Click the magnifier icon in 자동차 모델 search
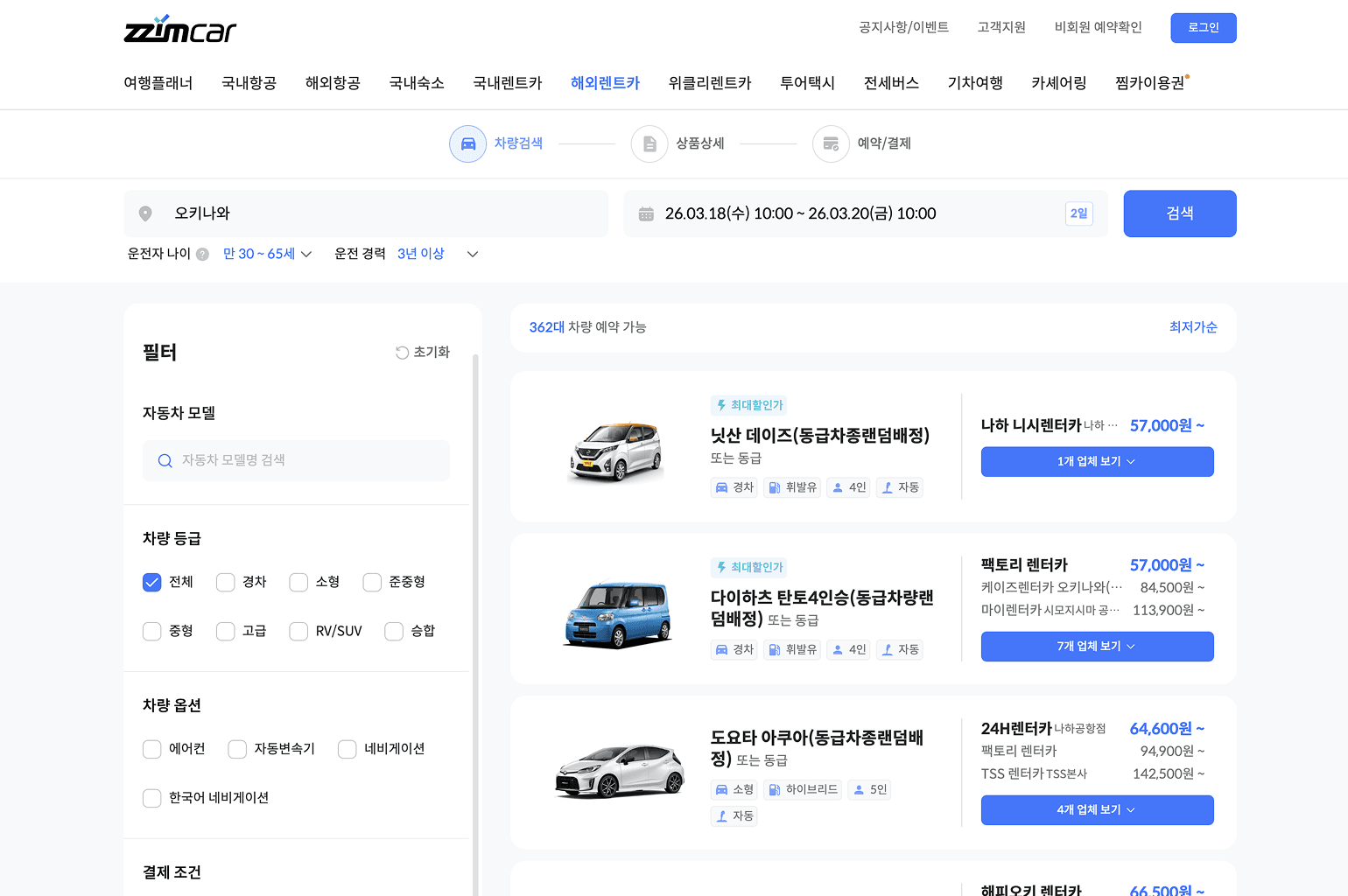The width and height of the screenshot is (1348, 896). click(165, 460)
